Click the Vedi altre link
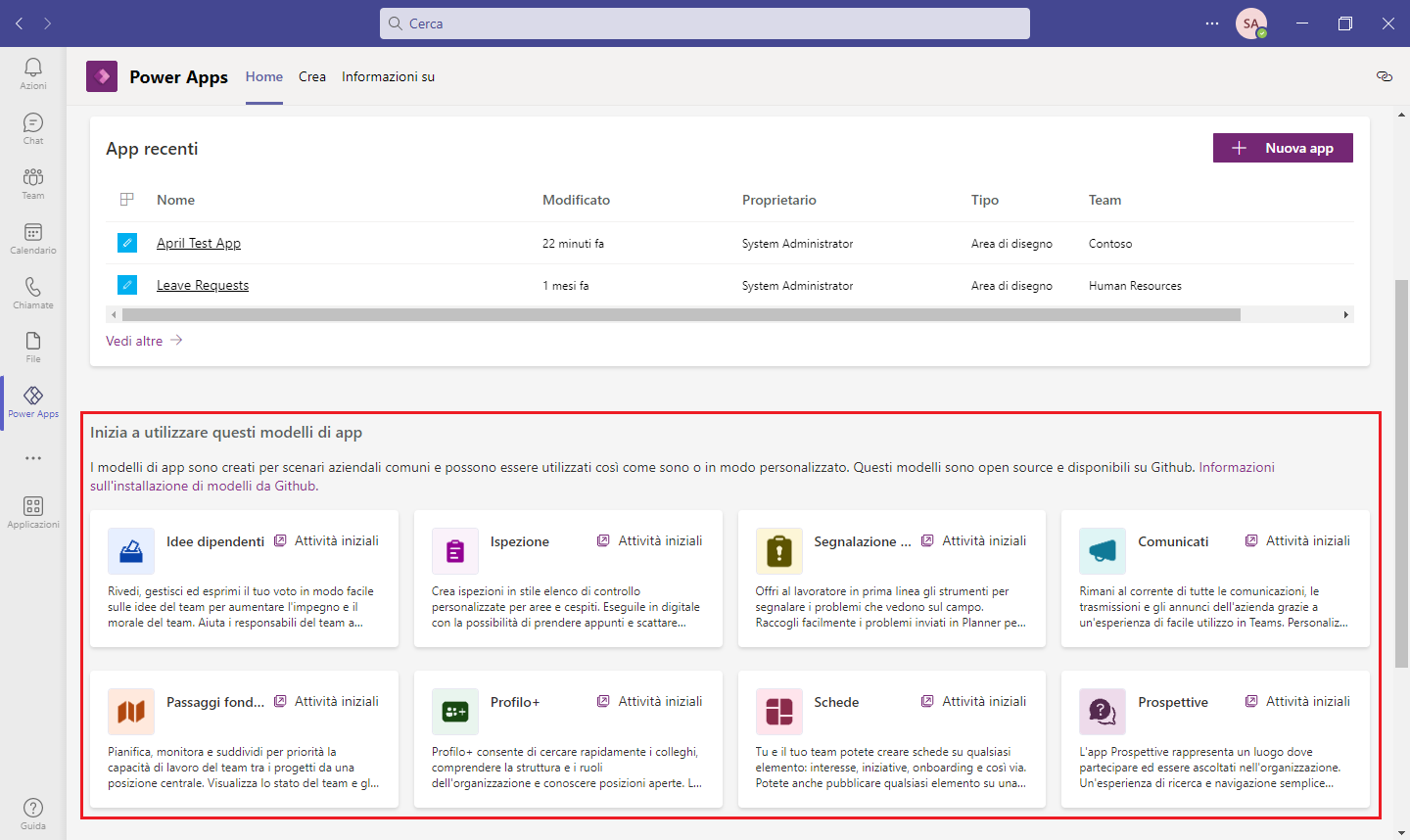The image size is (1410, 840). click(144, 341)
